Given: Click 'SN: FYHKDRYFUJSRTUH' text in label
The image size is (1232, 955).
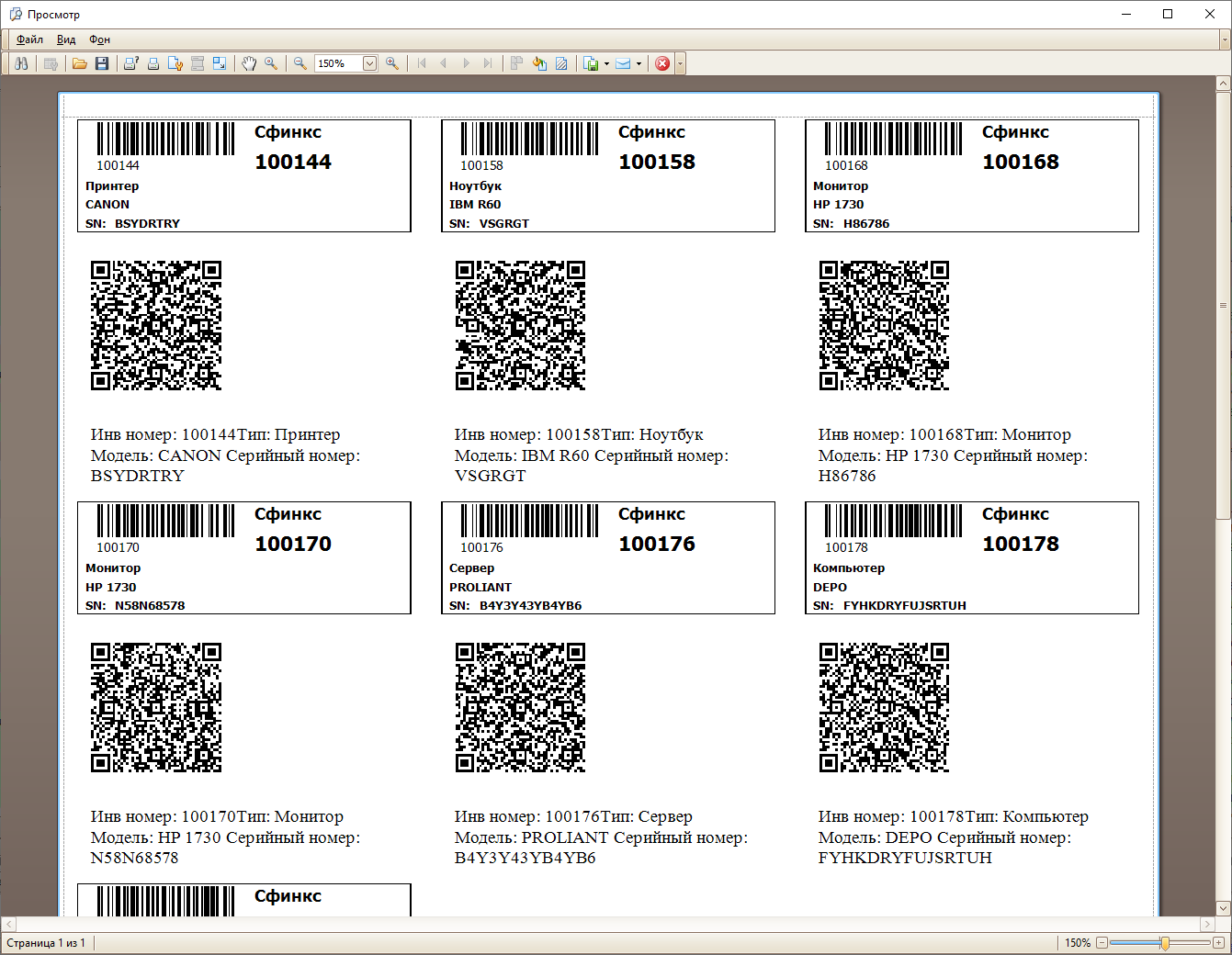Looking at the screenshot, I should [x=889, y=605].
